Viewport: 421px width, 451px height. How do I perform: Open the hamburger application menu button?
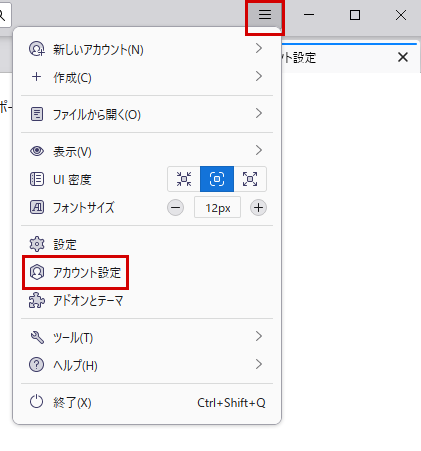pos(265,15)
